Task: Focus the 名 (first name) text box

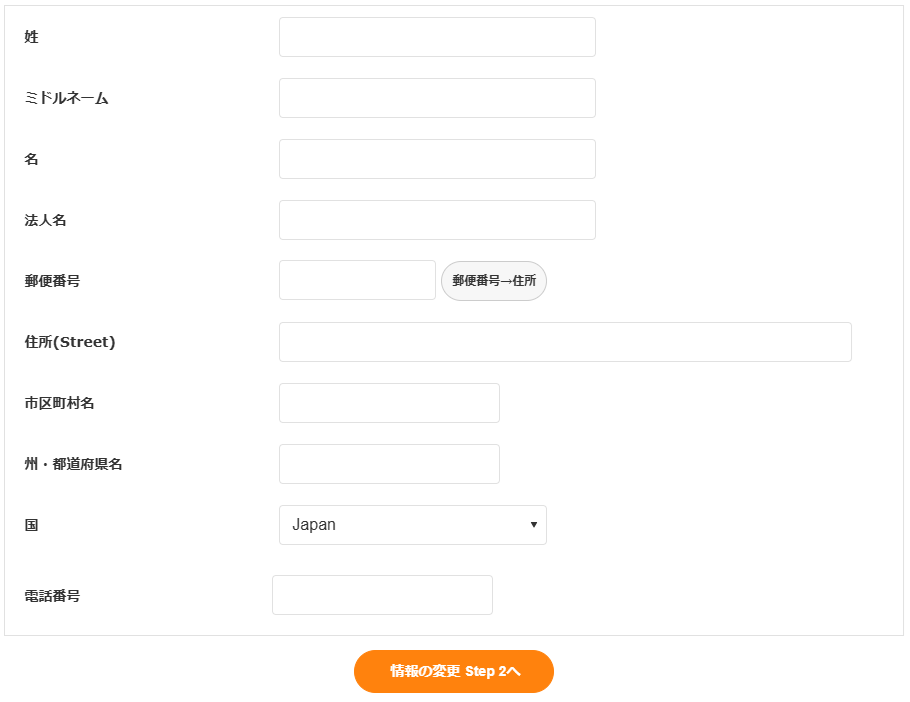Action: click(x=437, y=159)
